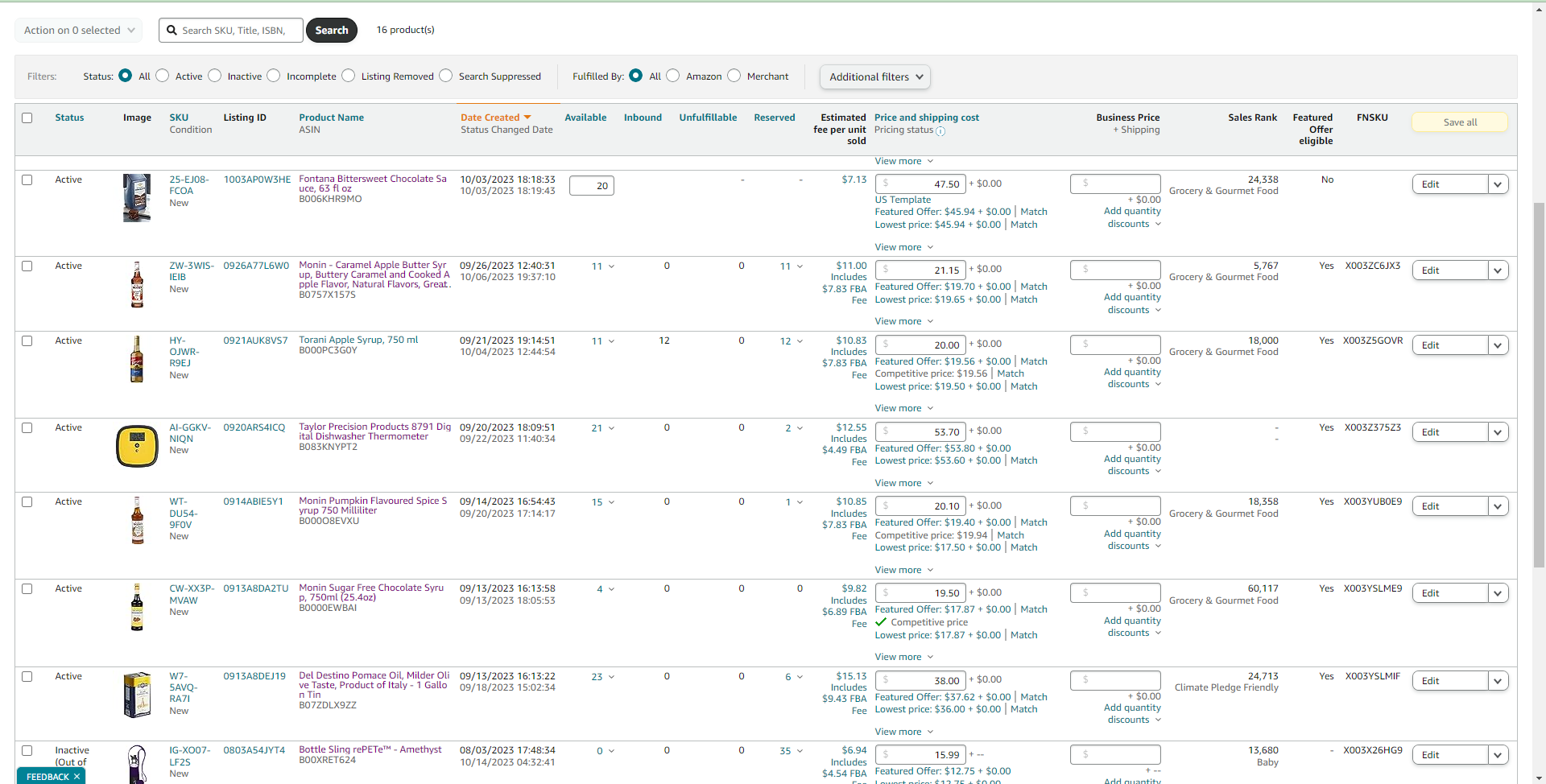Expand Add quantity discounts for Monin Pumpkin Spice row
Image resolution: width=1546 pixels, height=784 pixels.
[1133, 540]
